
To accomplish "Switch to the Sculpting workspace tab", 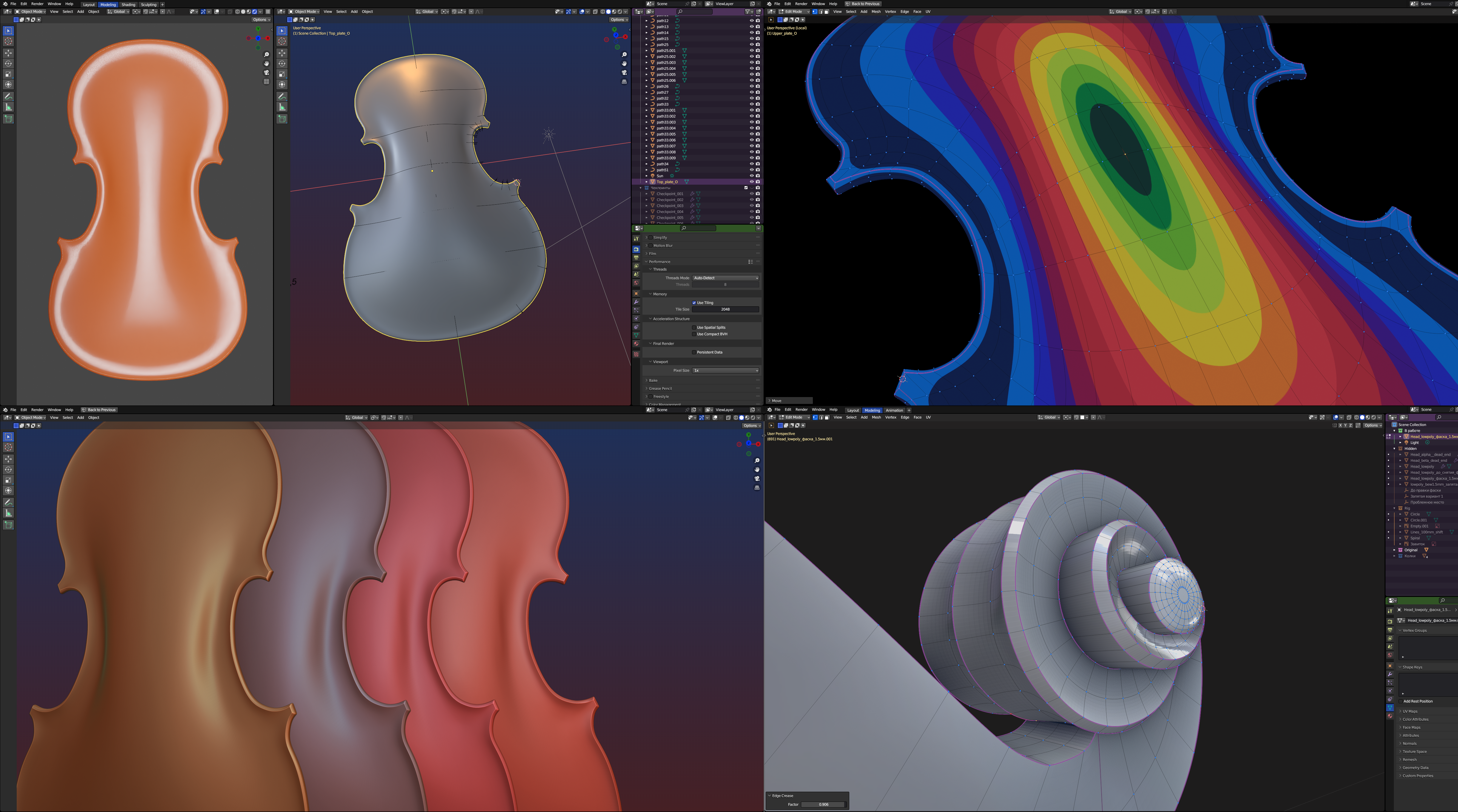I will pos(148,4).
